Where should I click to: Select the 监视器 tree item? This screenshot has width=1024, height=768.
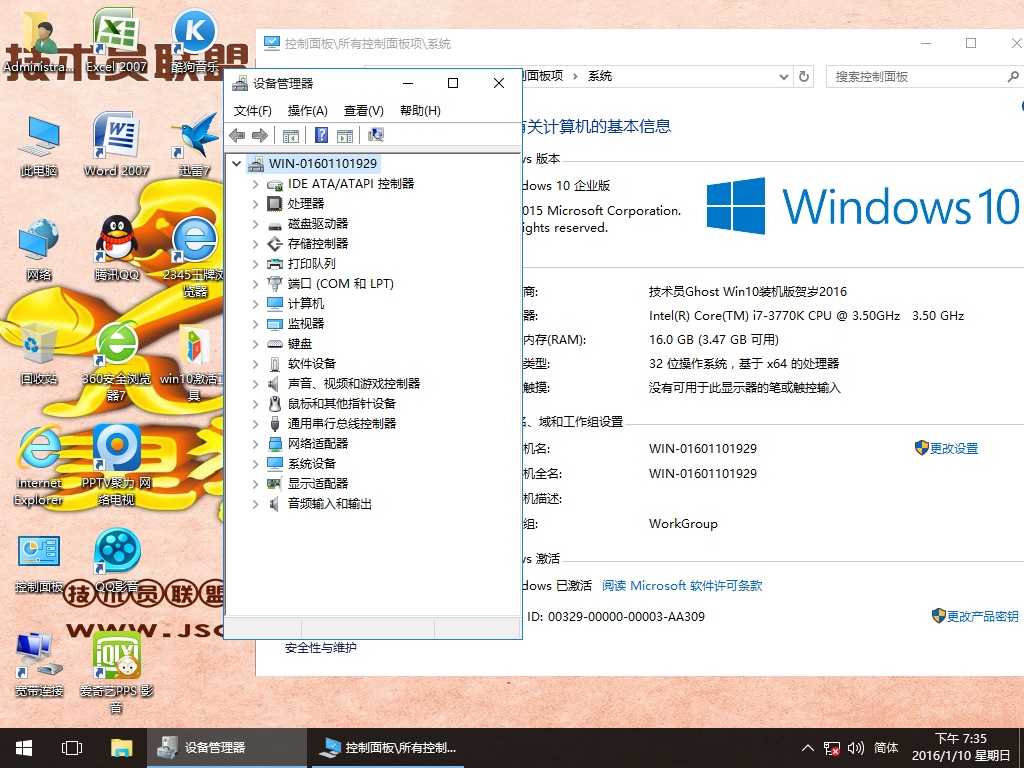[x=306, y=324]
